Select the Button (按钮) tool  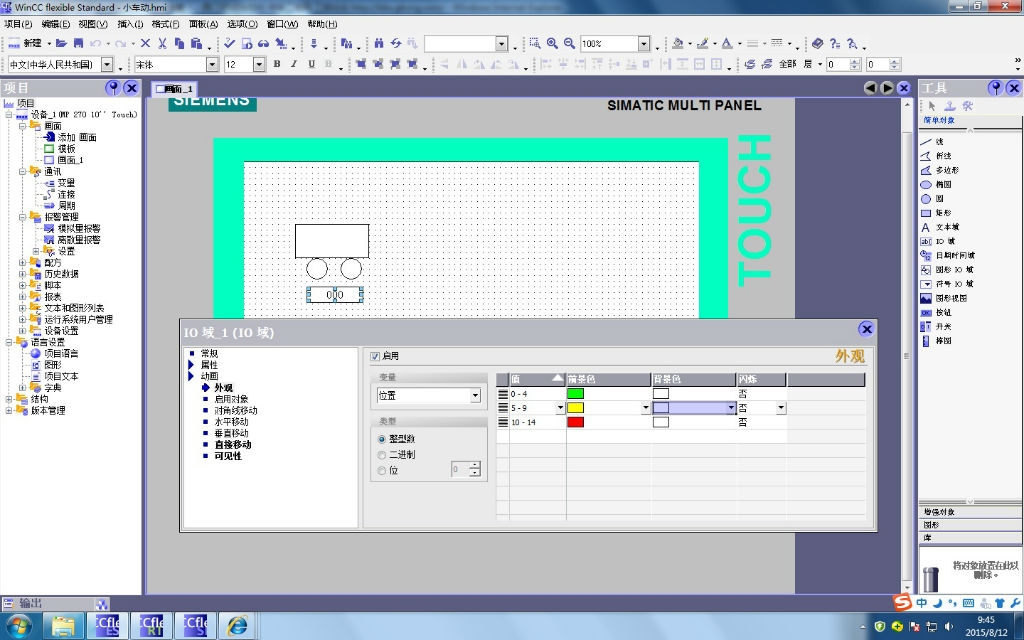pos(935,313)
